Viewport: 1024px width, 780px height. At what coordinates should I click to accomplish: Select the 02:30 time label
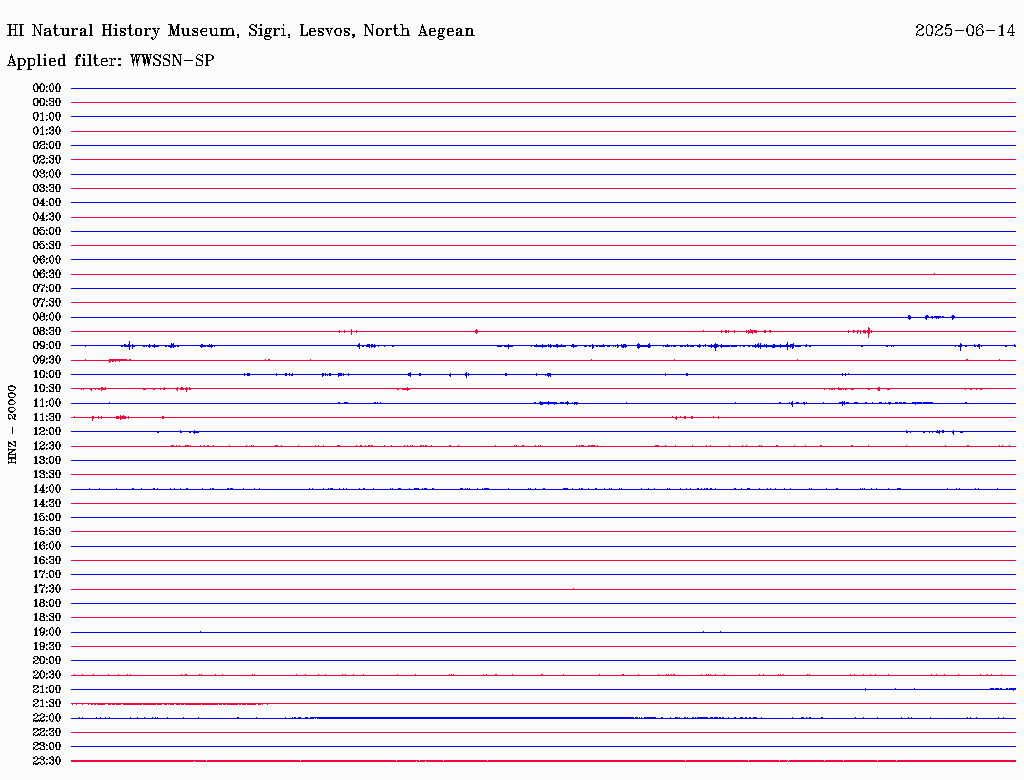pyautogui.click(x=47, y=160)
